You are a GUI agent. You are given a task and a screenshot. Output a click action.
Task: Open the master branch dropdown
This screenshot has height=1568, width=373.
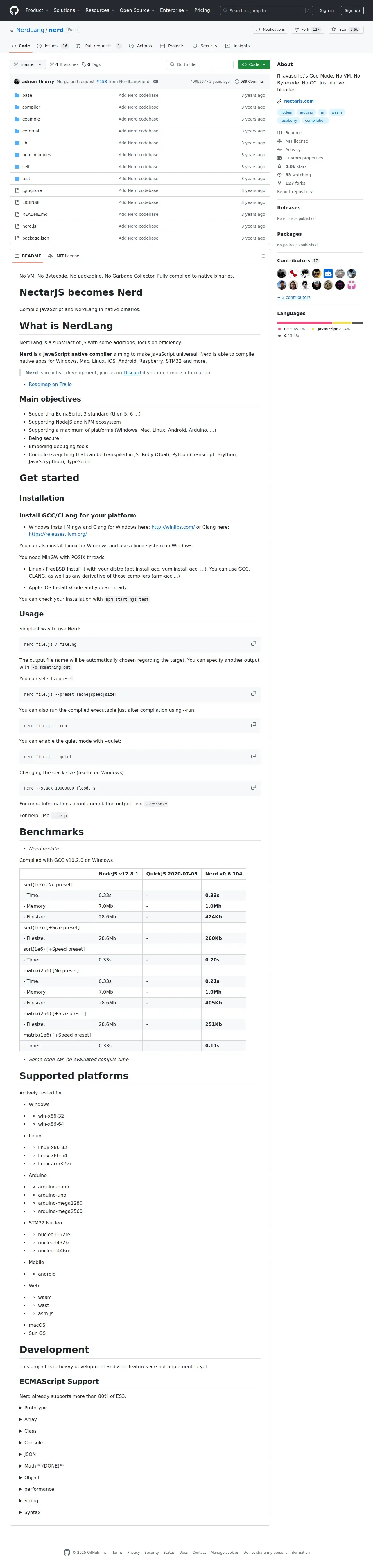(27, 64)
